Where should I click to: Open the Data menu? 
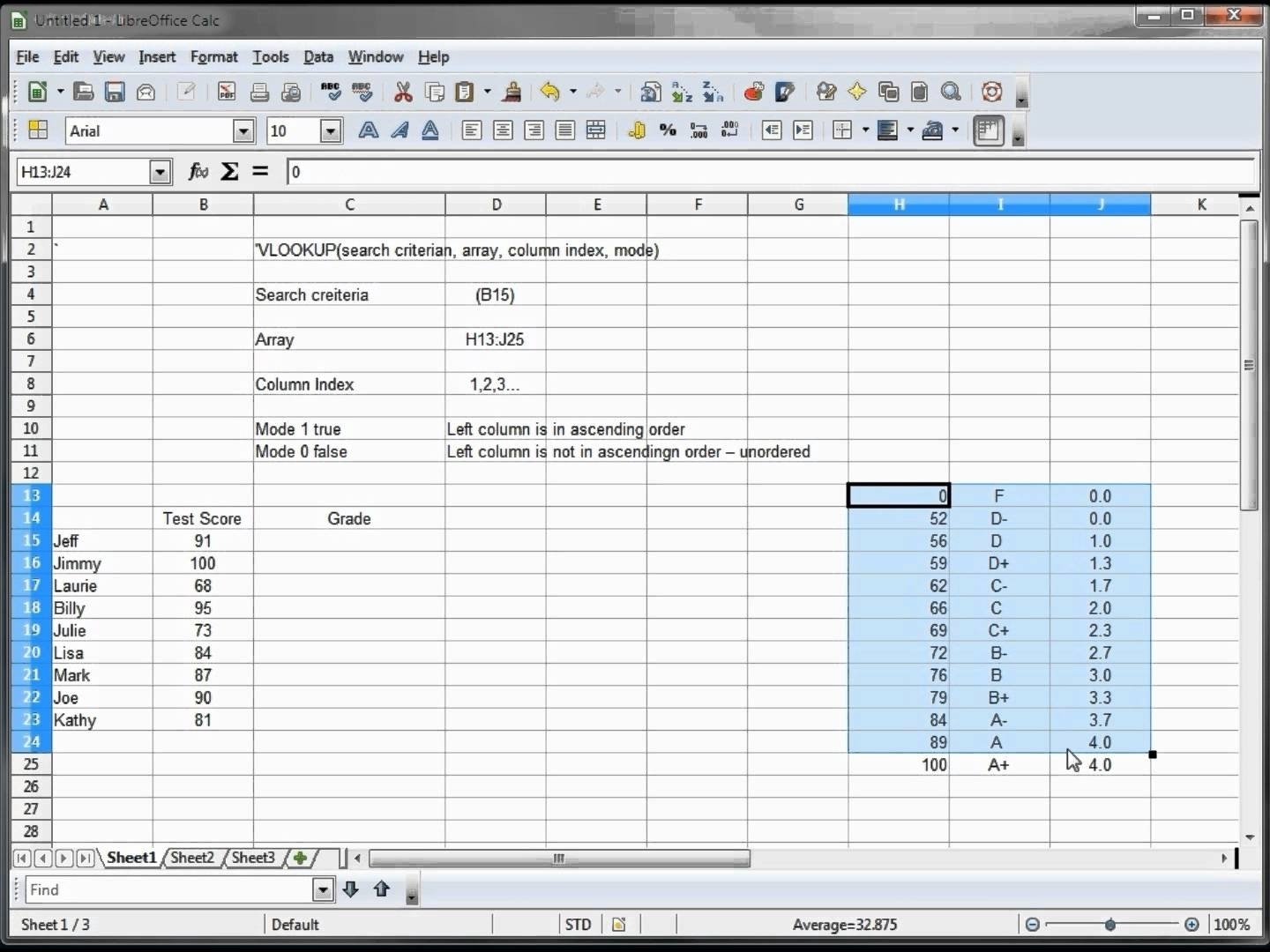click(x=318, y=56)
